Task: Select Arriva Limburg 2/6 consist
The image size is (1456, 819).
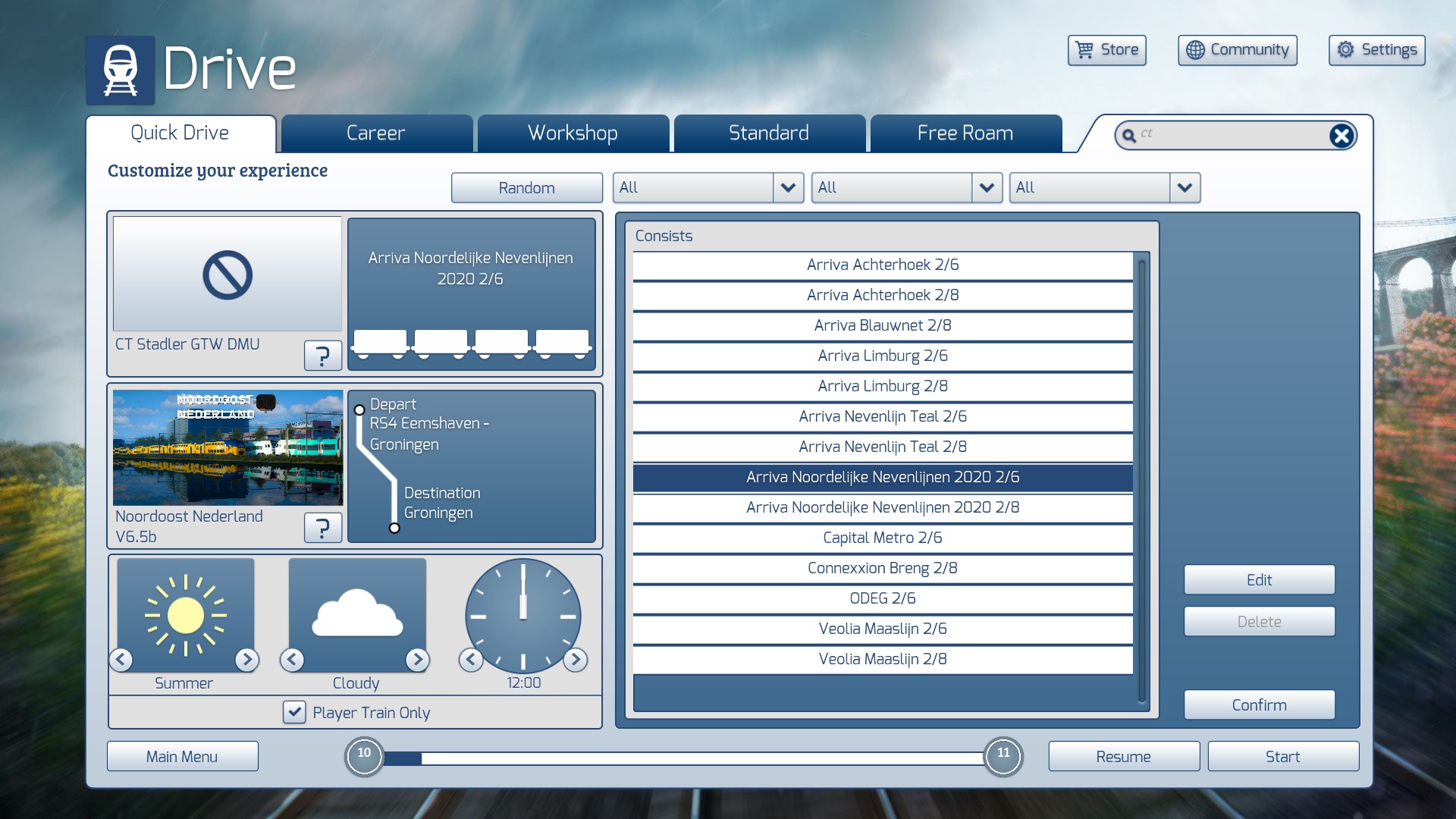Action: tap(883, 356)
